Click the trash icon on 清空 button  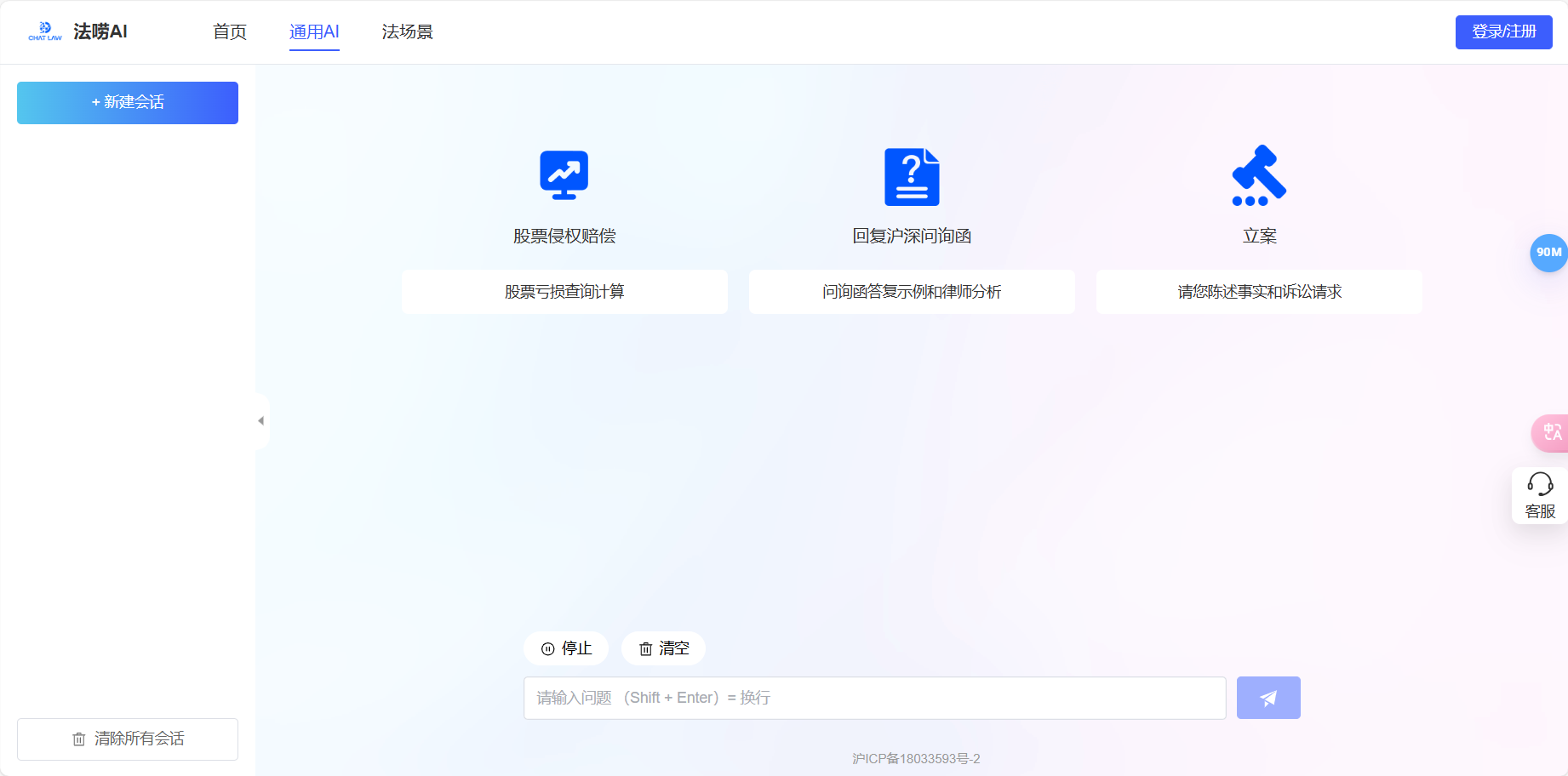point(645,648)
